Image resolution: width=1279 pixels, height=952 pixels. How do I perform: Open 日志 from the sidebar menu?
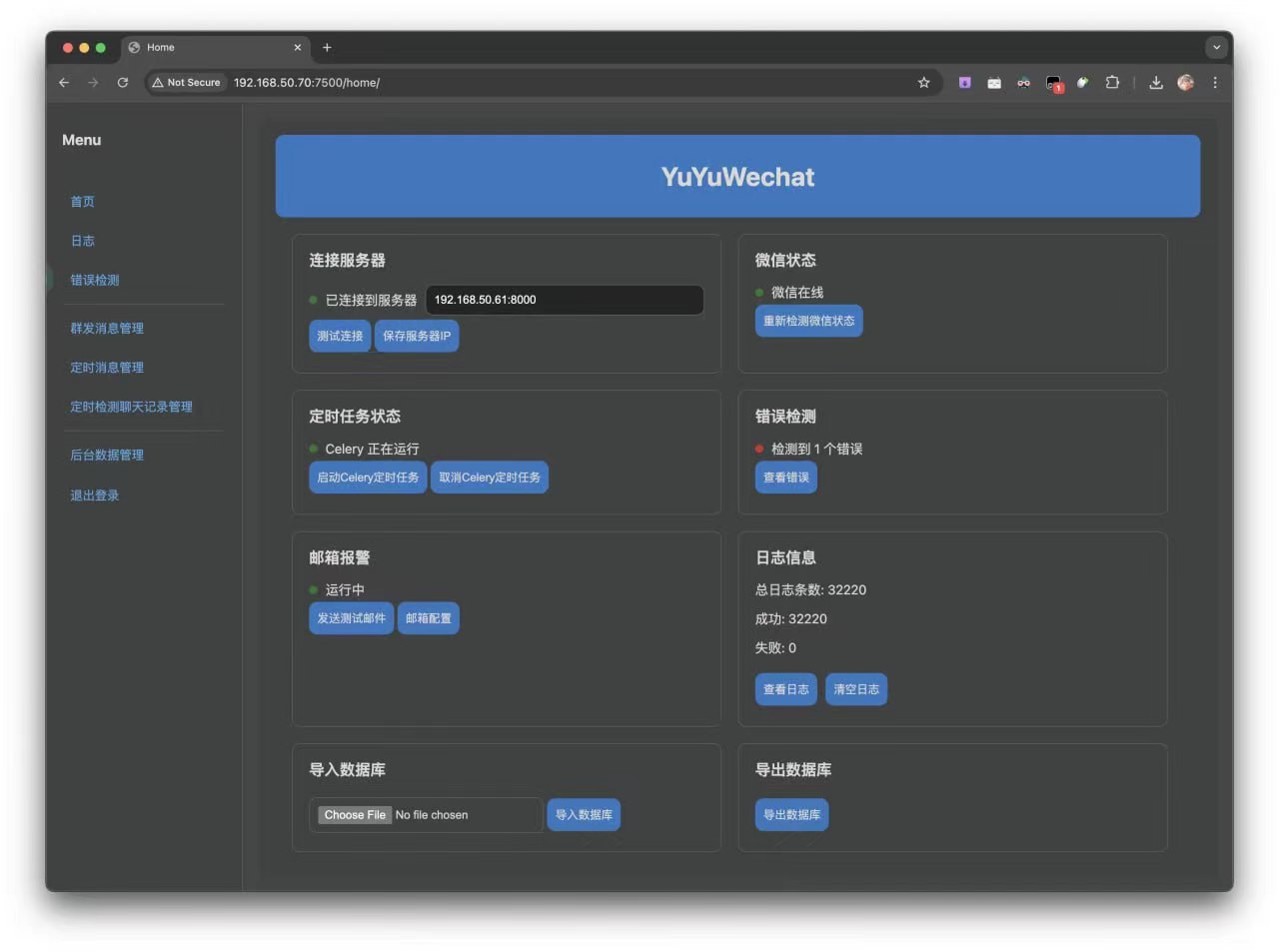[83, 241]
